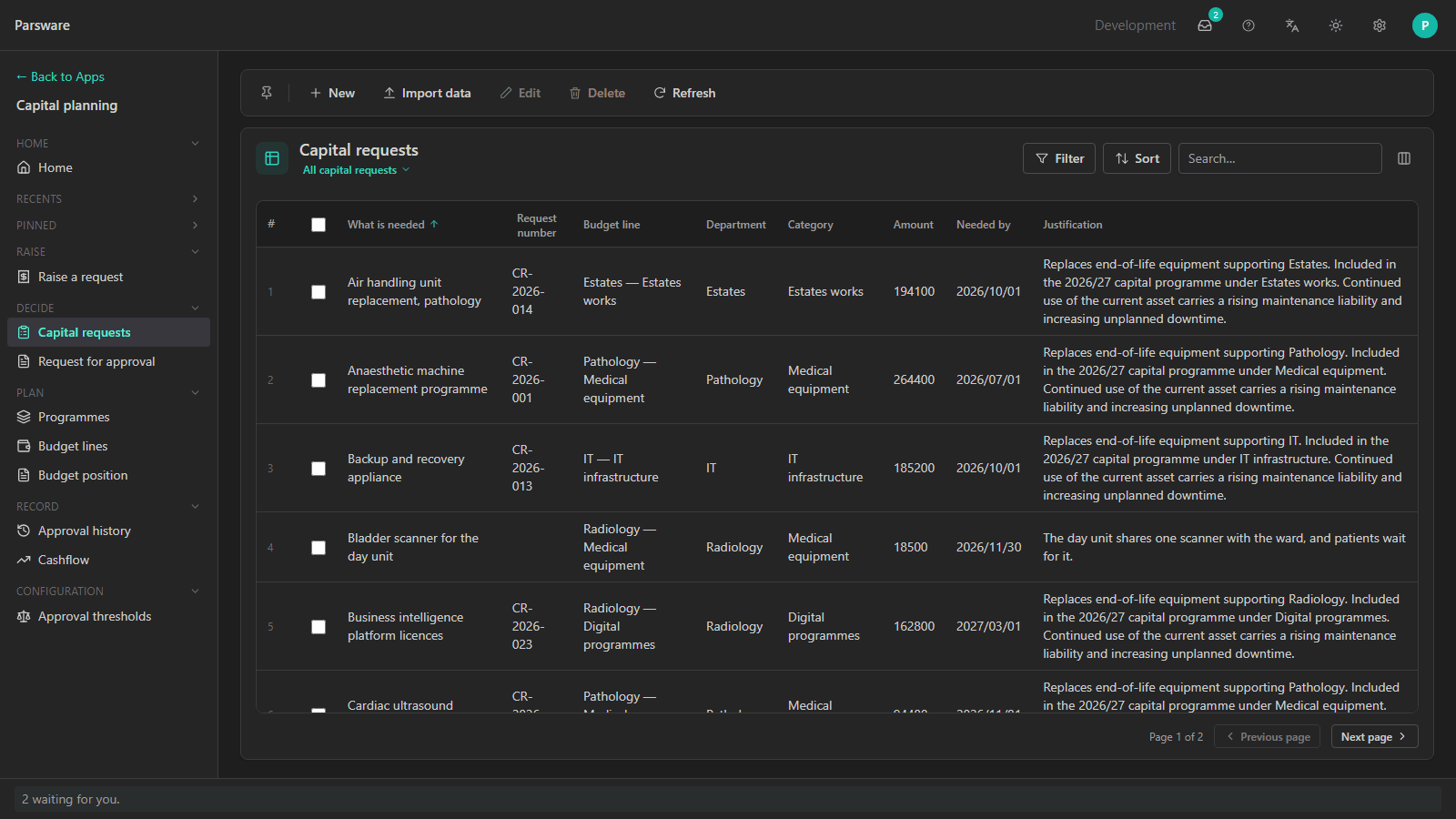Select the Business intelligence platform licences checkbox

(318, 627)
